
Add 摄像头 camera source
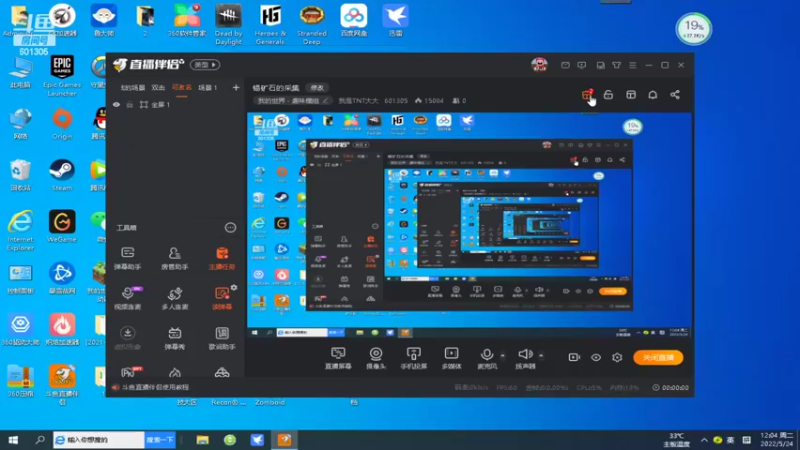[x=376, y=358]
